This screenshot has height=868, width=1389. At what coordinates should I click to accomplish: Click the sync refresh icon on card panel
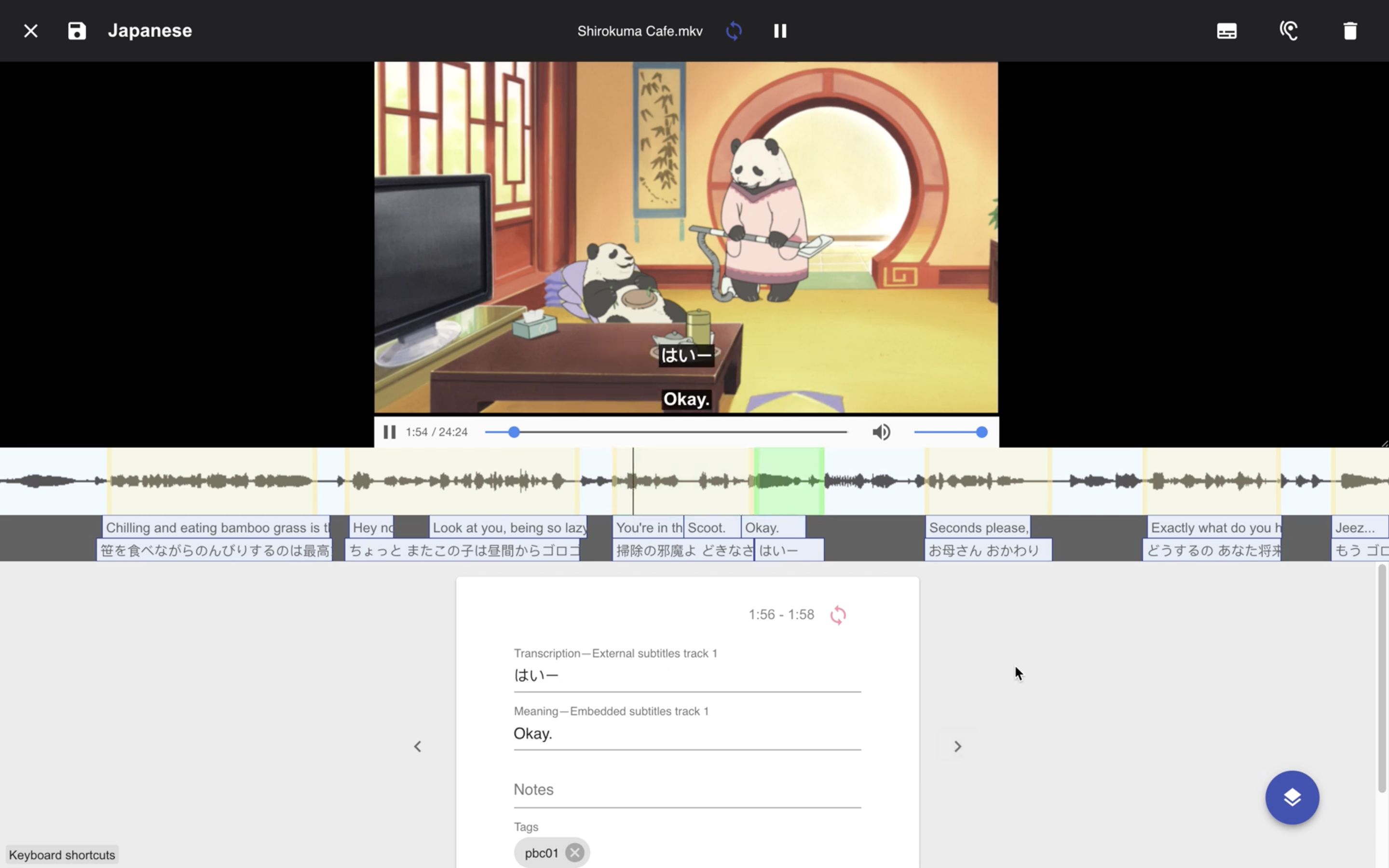coord(838,614)
